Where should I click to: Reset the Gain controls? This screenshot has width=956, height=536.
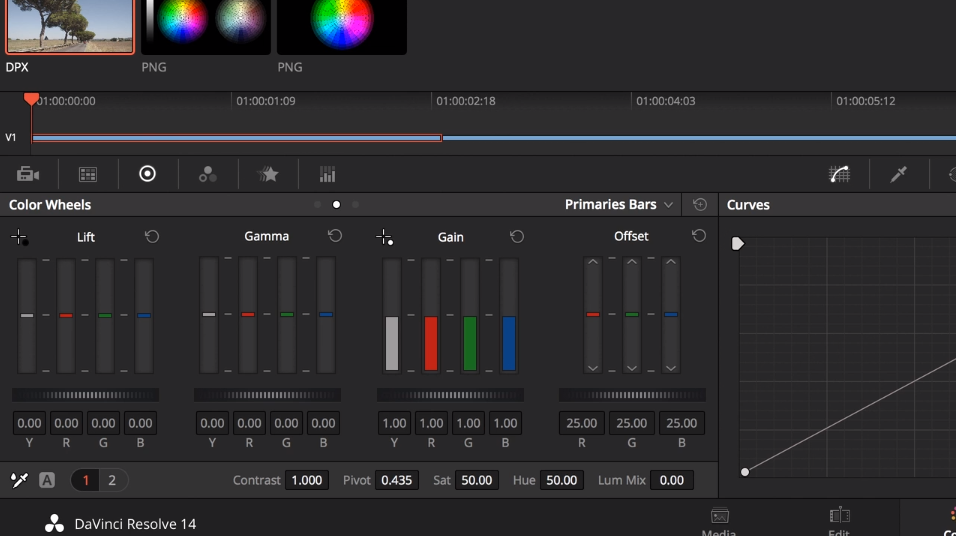click(x=517, y=236)
